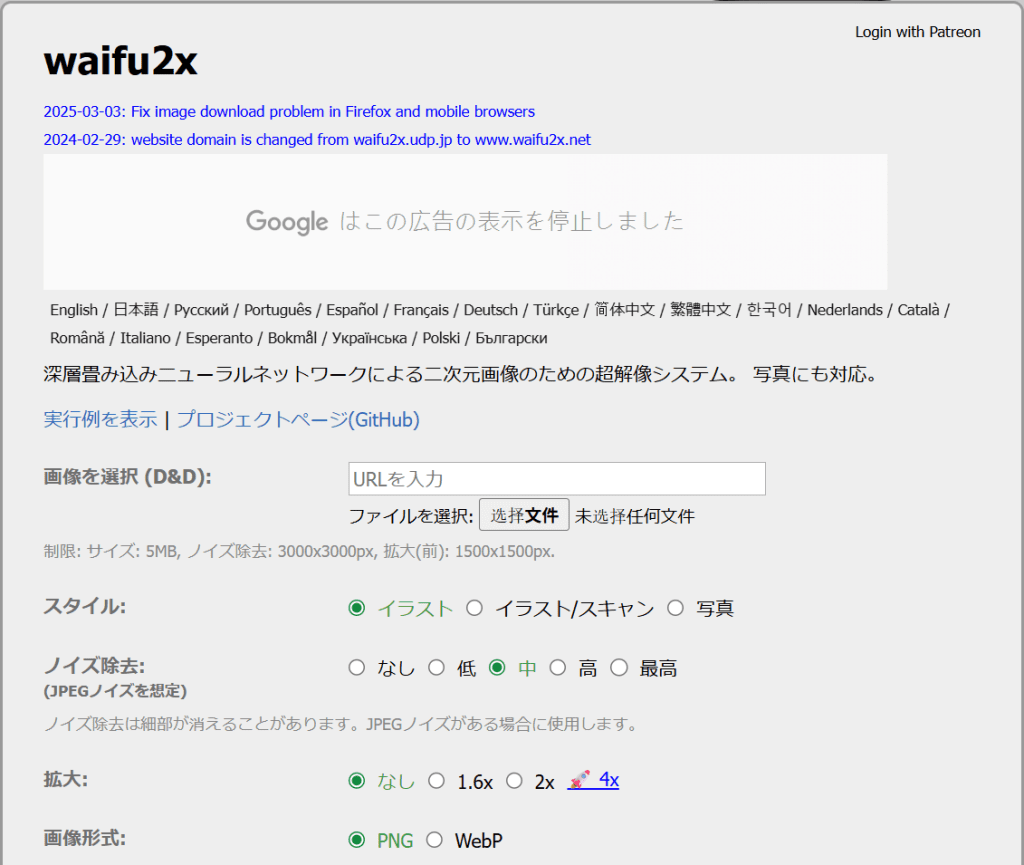The height and width of the screenshot is (865, 1024).
Task: Click the (JPEGノイズを想定) sublabel
Action: tap(115, 691)
